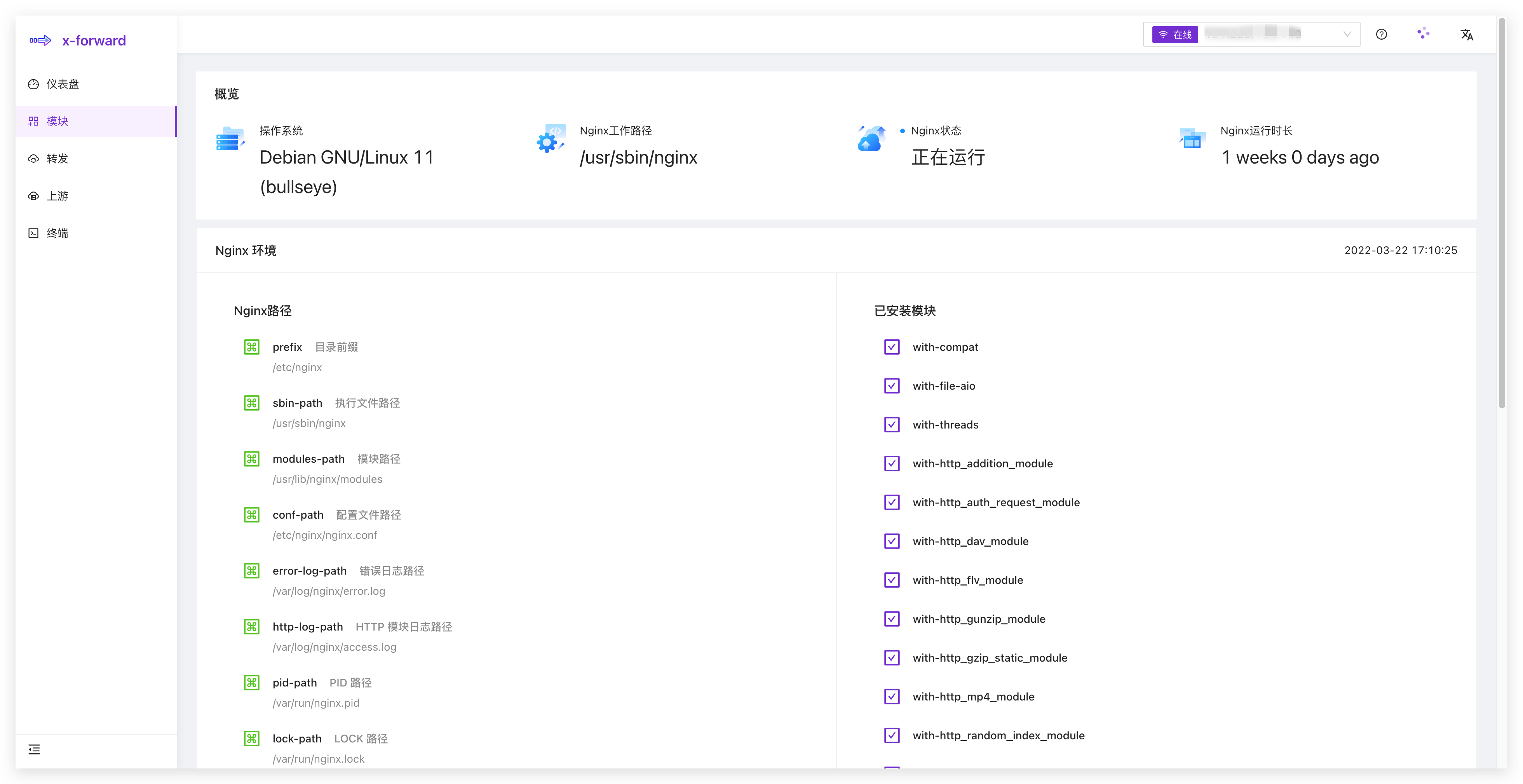This screenshot has width=1523, height=784.
Task: Open the 终端 terminal menu item
Action: [x=58, y=233]
